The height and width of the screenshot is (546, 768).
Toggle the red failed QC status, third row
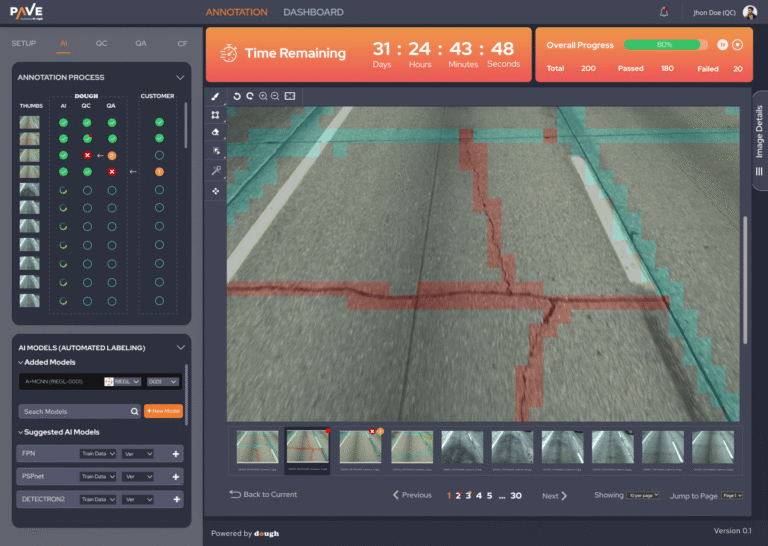(87, 156)
